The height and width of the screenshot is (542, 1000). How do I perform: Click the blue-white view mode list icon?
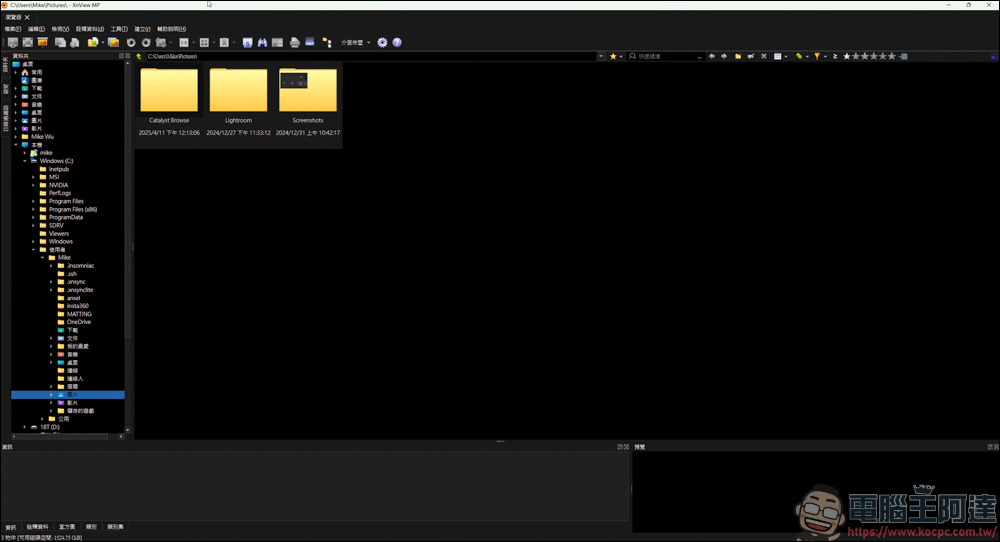coord(777,56)
